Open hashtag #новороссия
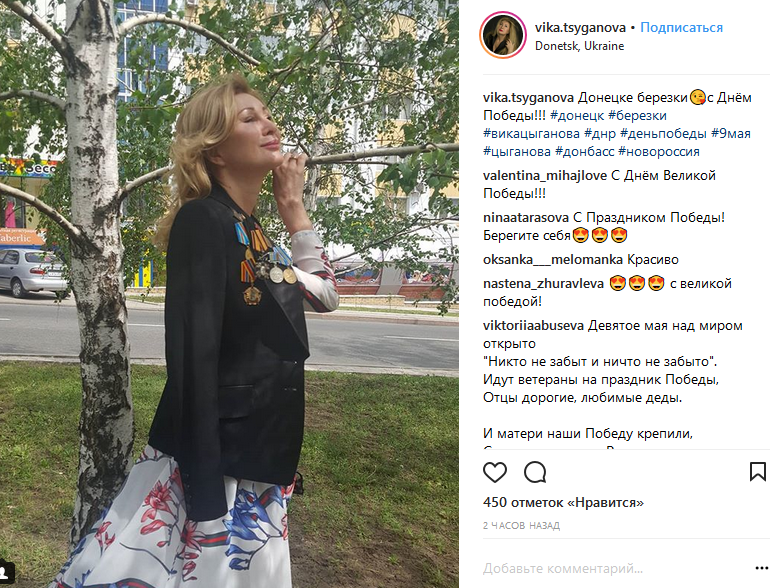The height and width of the screenshot is (588, 775). 659,151
